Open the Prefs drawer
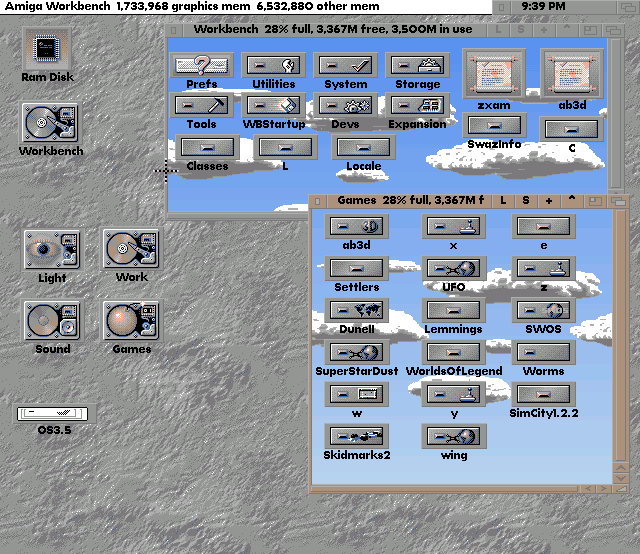The image size is (640, 554). point(201,65)
